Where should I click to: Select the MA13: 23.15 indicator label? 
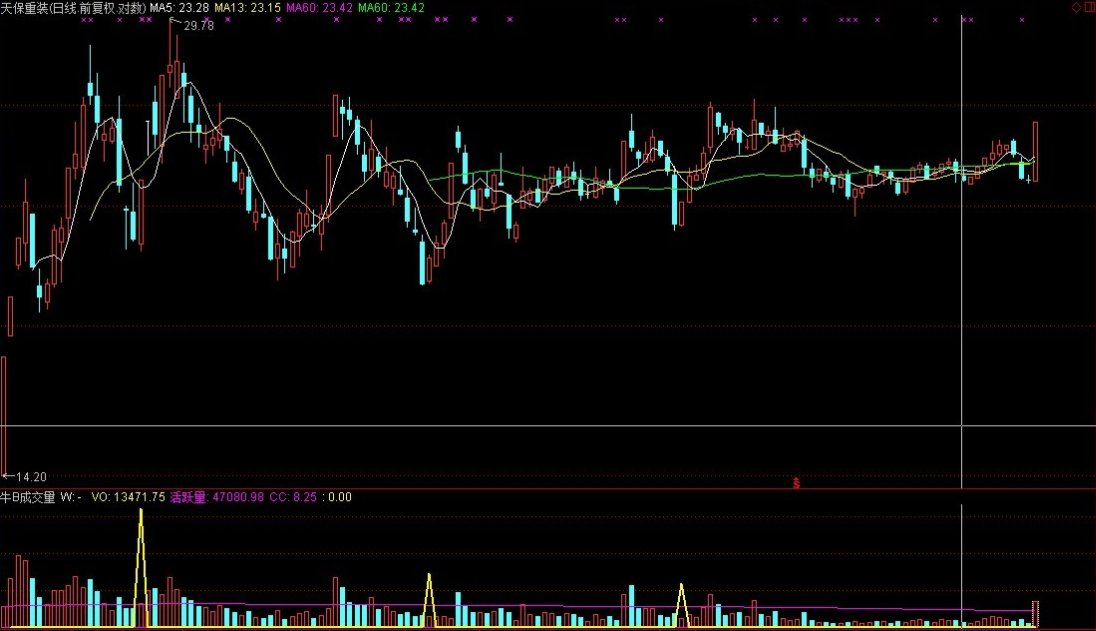pos(247,8)
